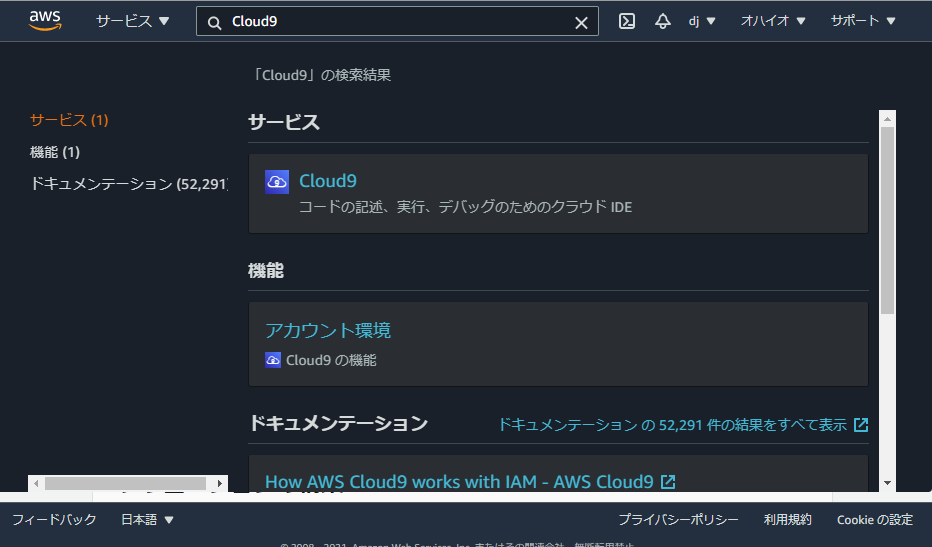Click the sidebar scrollbar right arrow
932x547 pixels.
pyautogui.click(x=219, y=483)
